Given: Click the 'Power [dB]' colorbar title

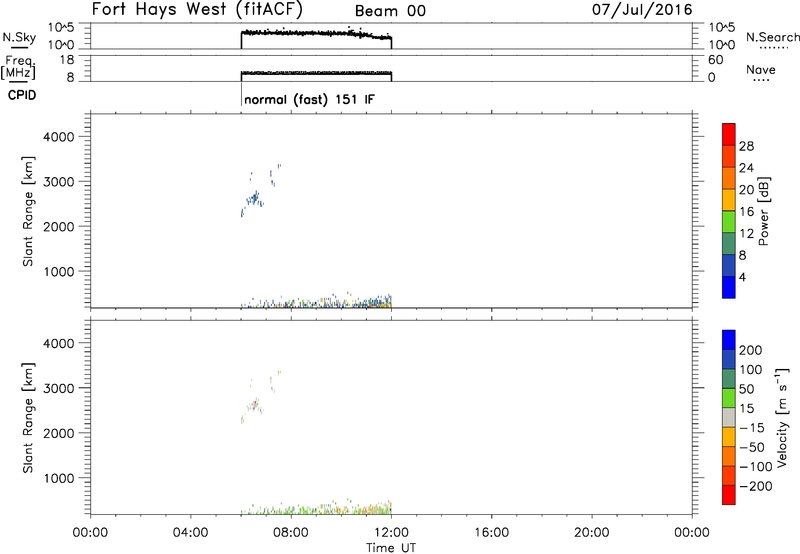Looking at the screenshot, I should coord(763,211).
